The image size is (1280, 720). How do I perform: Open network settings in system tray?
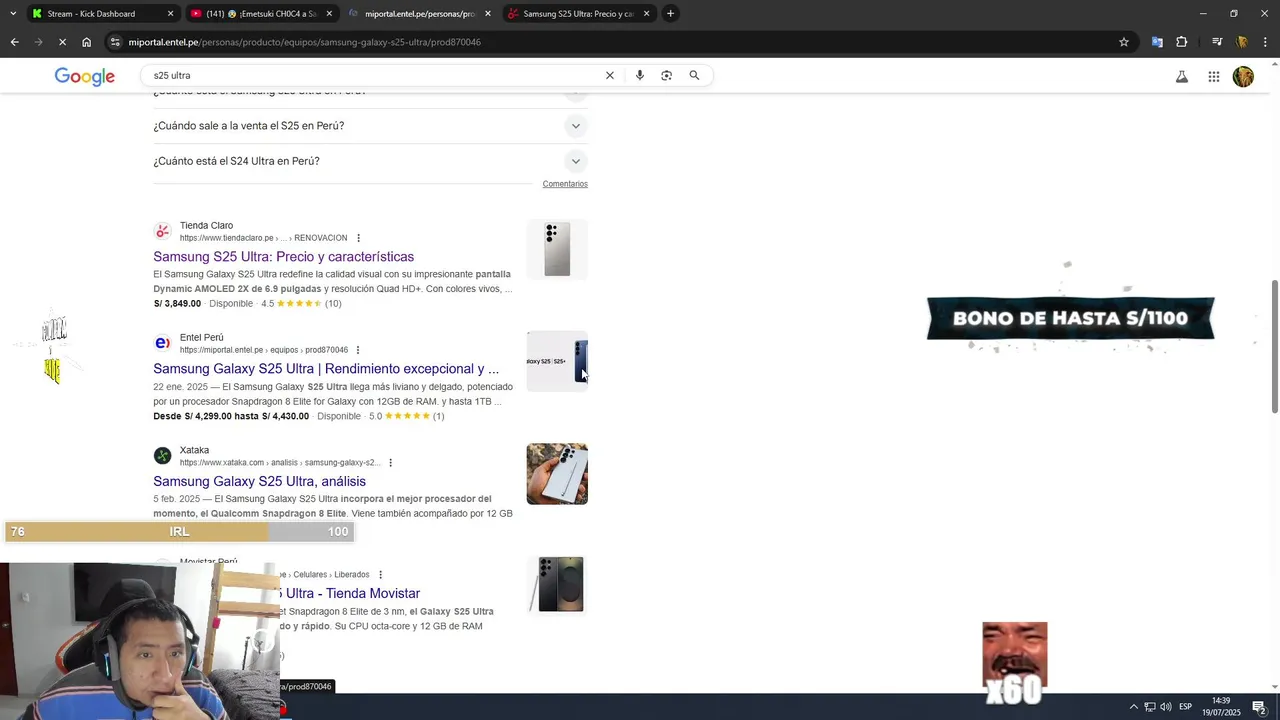pyautogui.click(x=1150, y=707)
